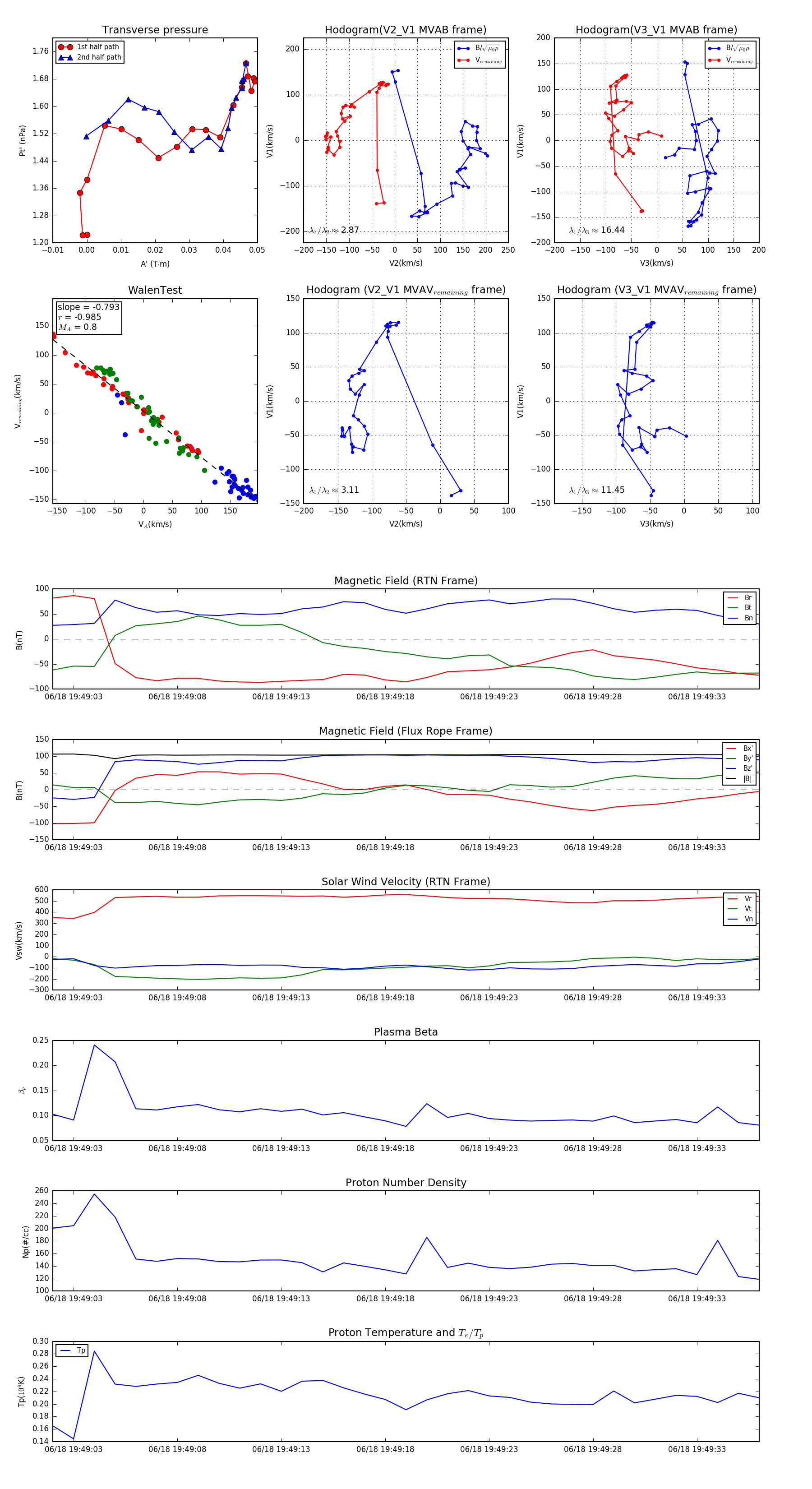
Task: Select 'Br' legend entry in RTN magnetic plot
Action: 740,598
